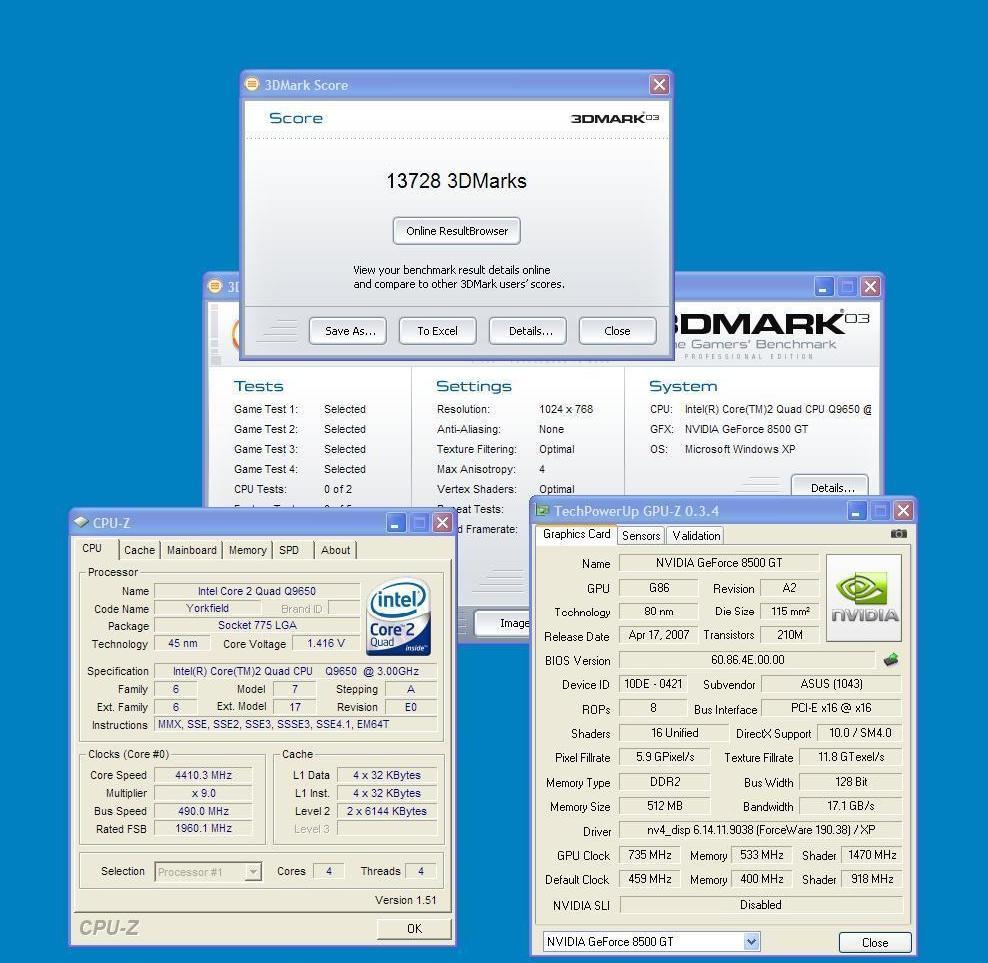Click the Resolution value 1024 x 768

566,409
